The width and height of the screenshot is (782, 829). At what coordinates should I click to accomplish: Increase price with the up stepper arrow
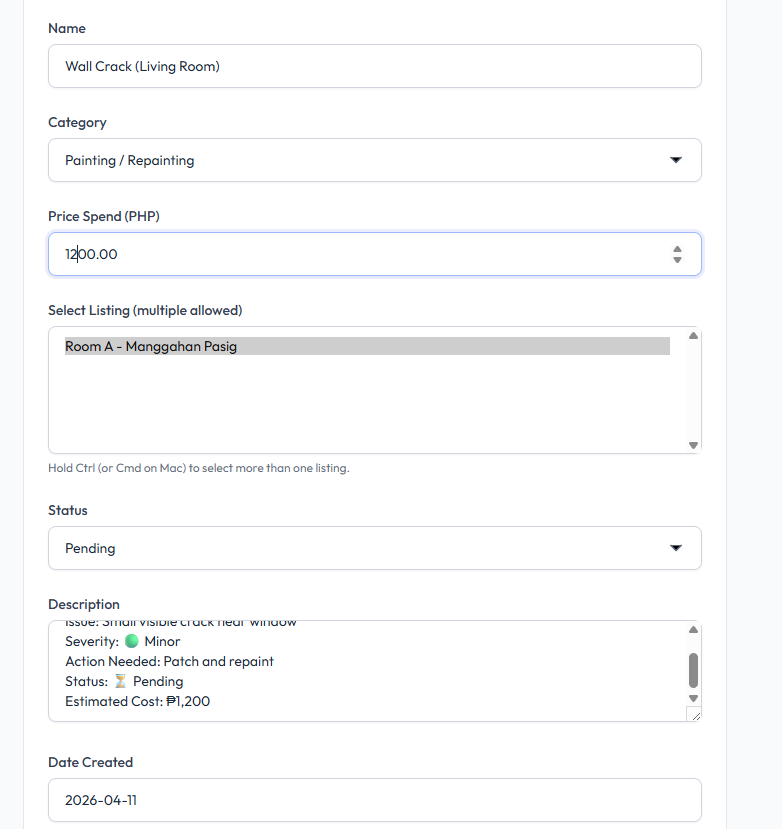pos(677,249)
